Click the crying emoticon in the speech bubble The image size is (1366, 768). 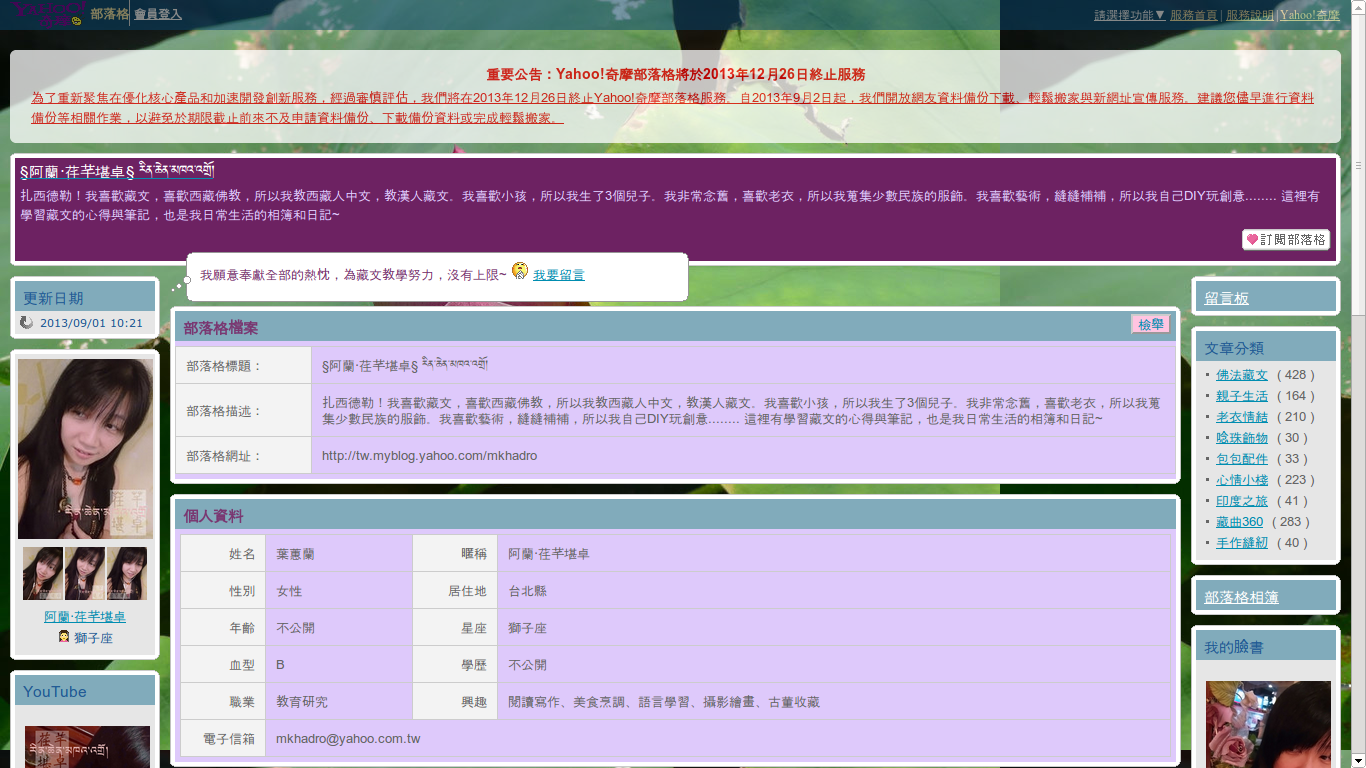click(520, 271)
